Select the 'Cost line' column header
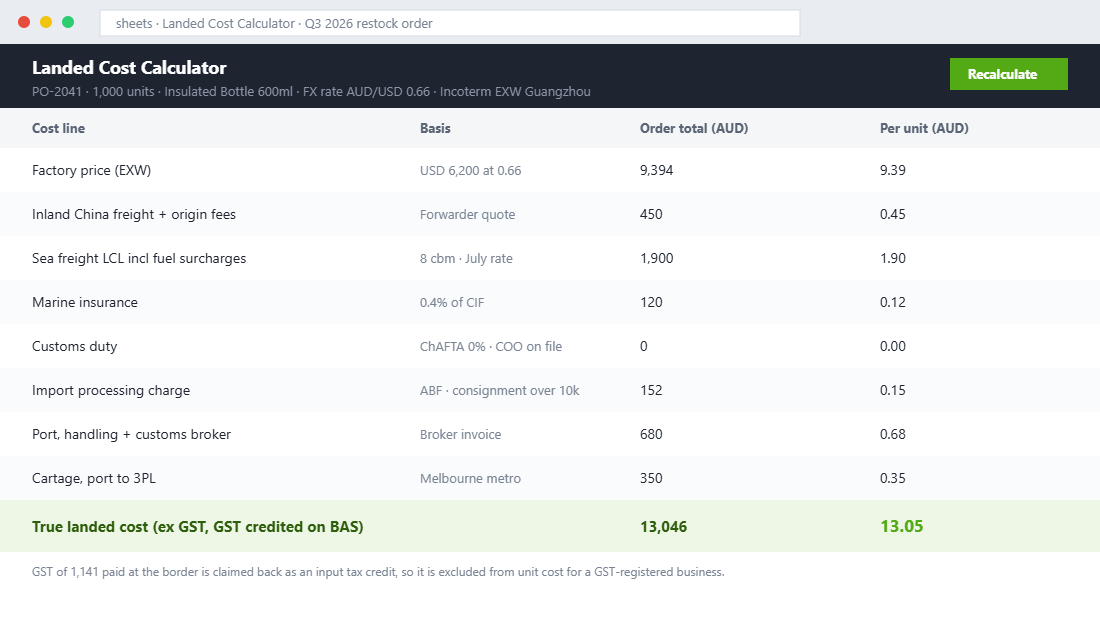 coord(58,128)
